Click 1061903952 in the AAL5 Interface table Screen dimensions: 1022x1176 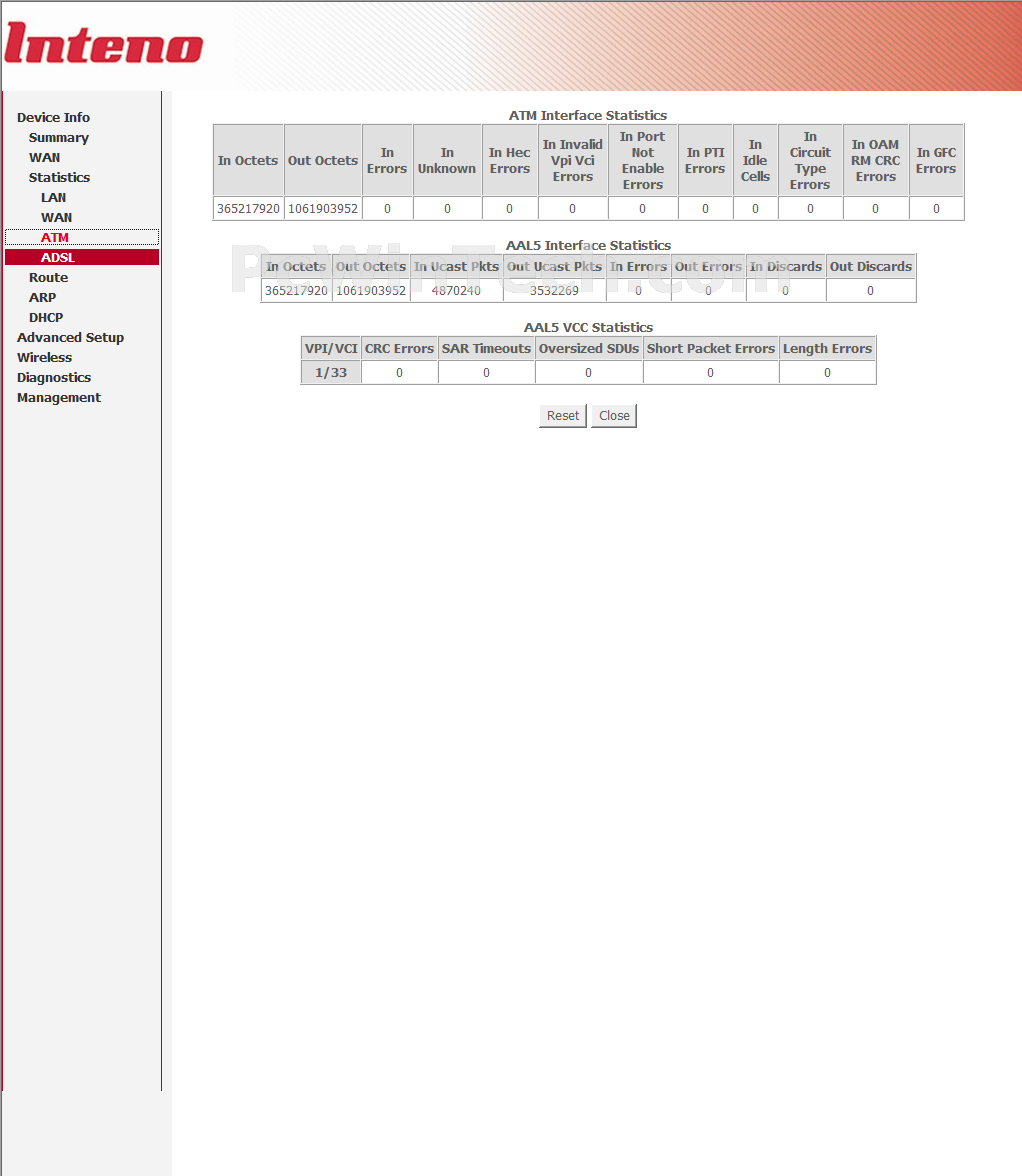coord(370,291)
